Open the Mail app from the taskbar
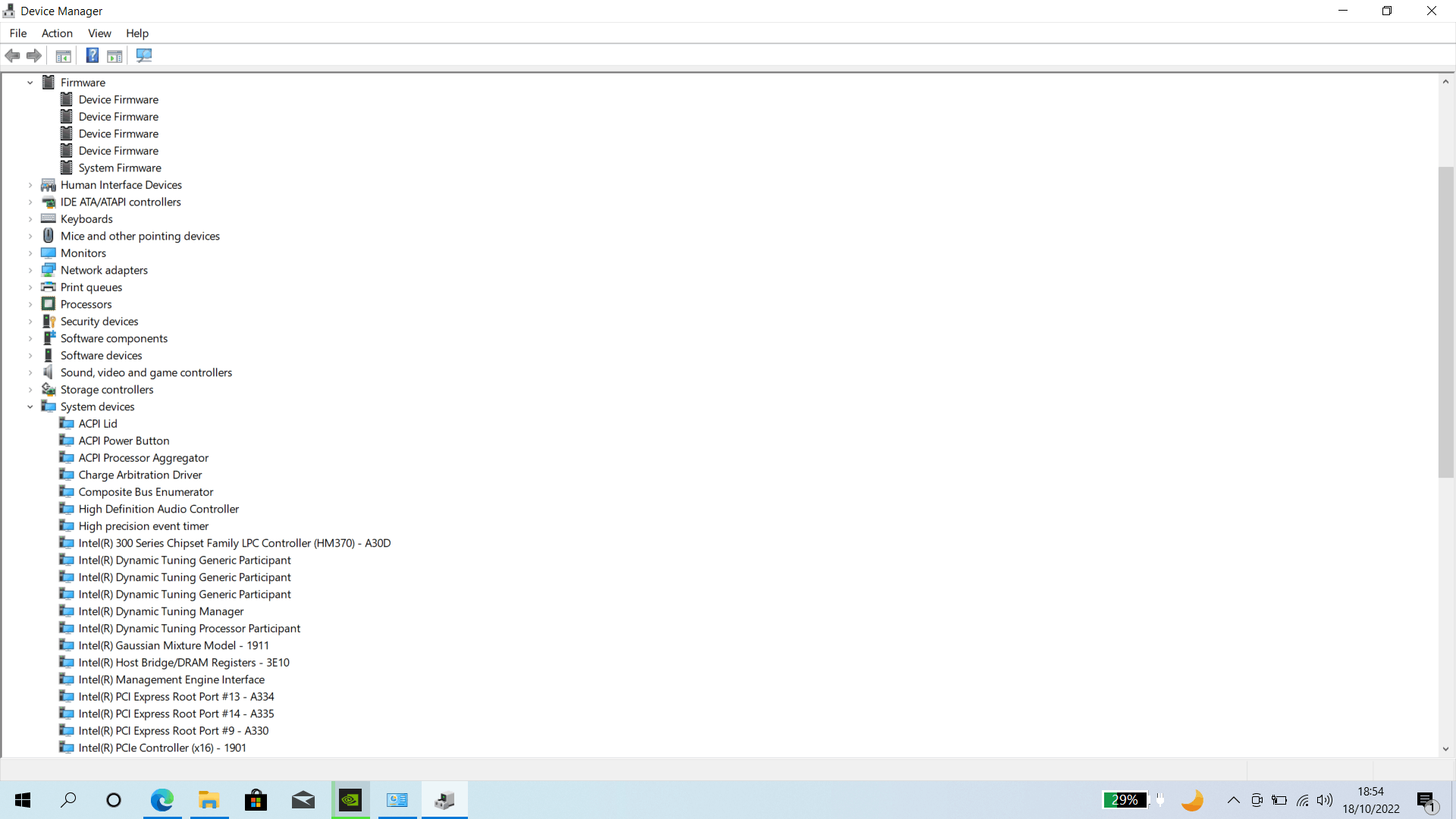The height and width of the screenshot is (819, 1456). coord(303,800)
